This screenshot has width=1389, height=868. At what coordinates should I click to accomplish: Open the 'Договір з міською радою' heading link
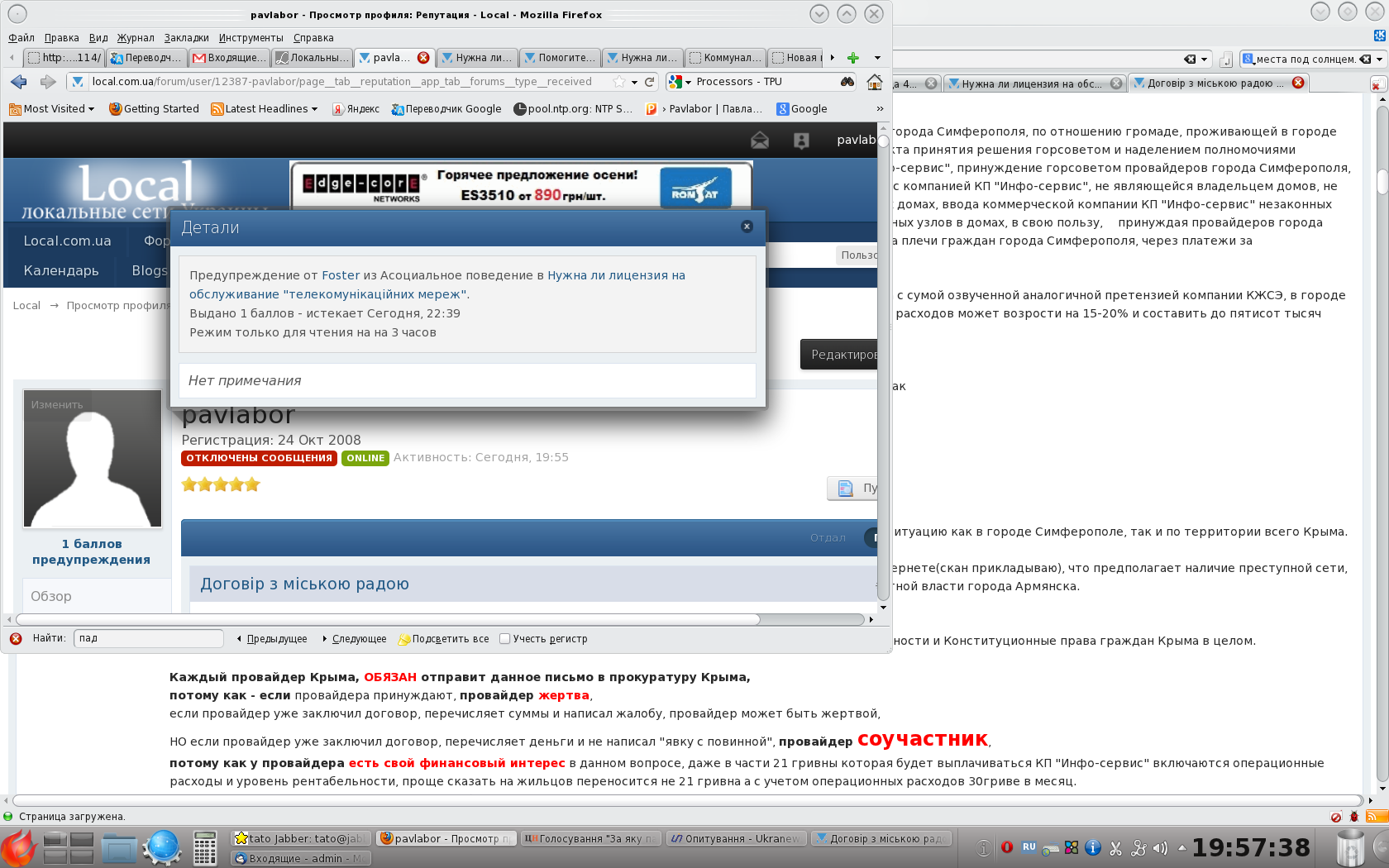(305, 584)
